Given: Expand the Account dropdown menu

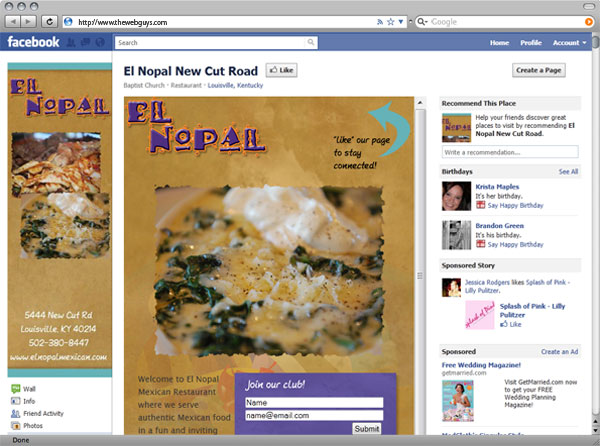Looking at the screenshot, I should 569,43.
